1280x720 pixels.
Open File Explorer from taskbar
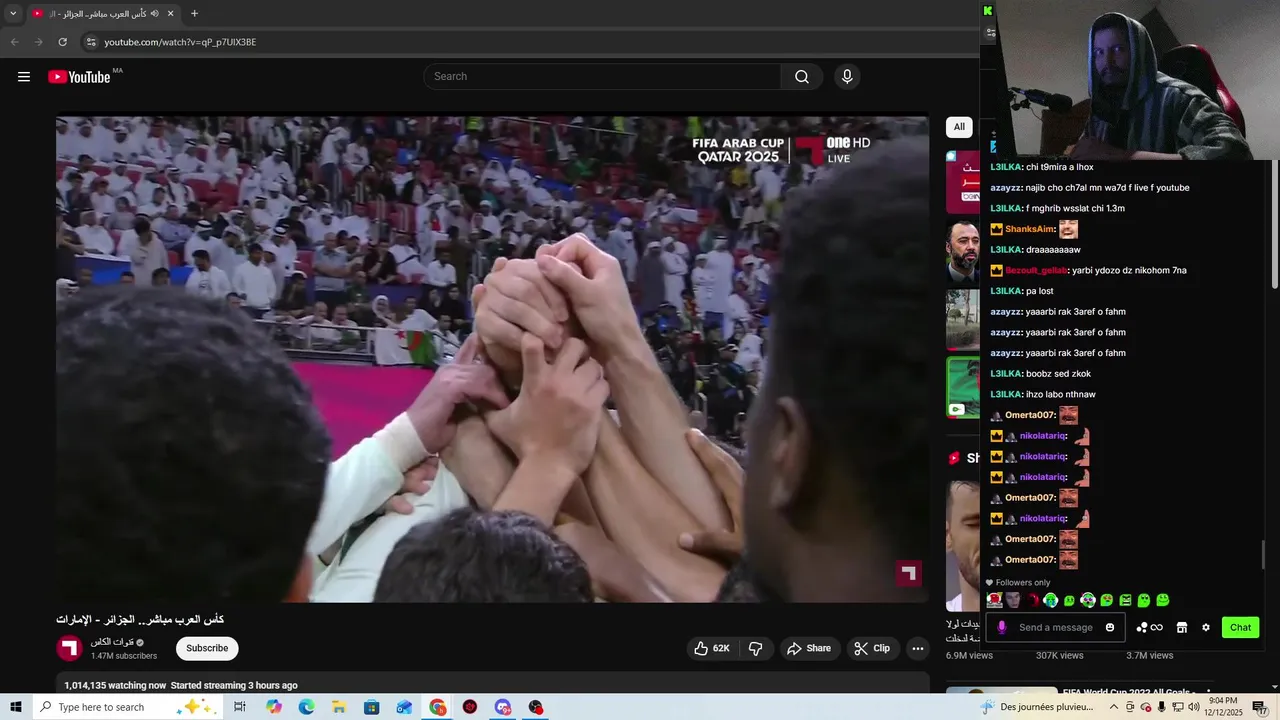[339, 707]
